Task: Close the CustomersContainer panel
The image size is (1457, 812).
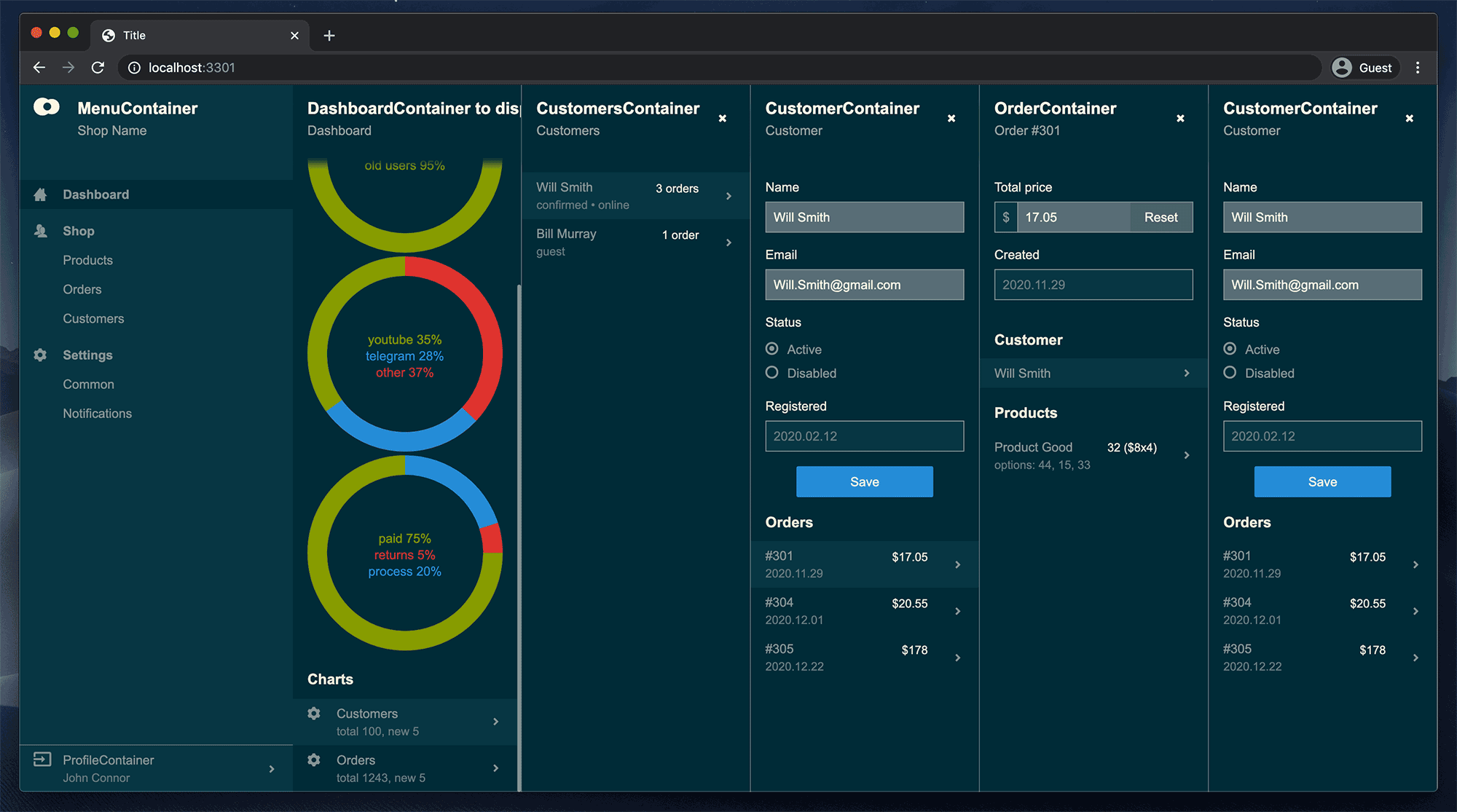Action: 723,118
